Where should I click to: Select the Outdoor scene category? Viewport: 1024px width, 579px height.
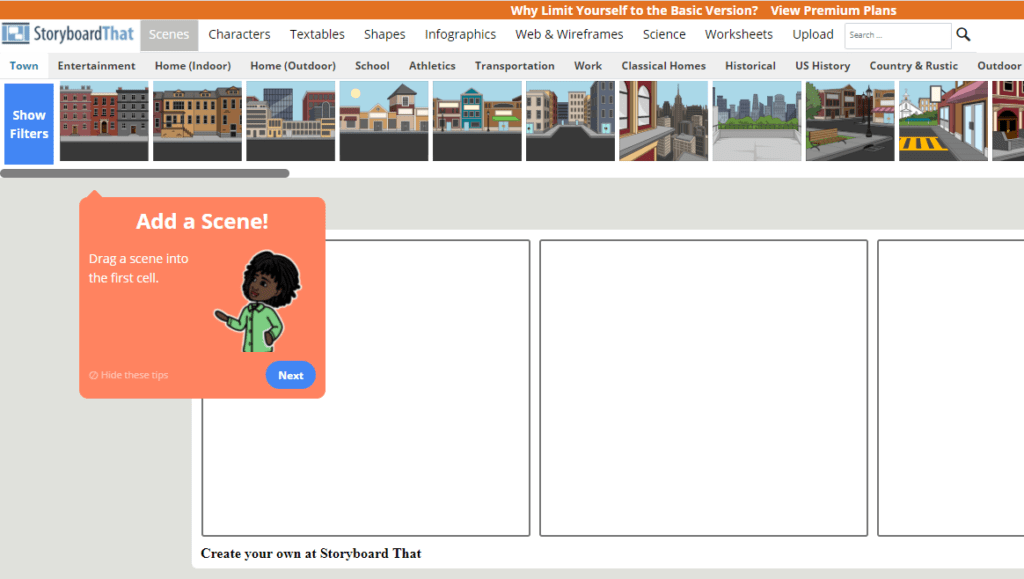[999, 66]
